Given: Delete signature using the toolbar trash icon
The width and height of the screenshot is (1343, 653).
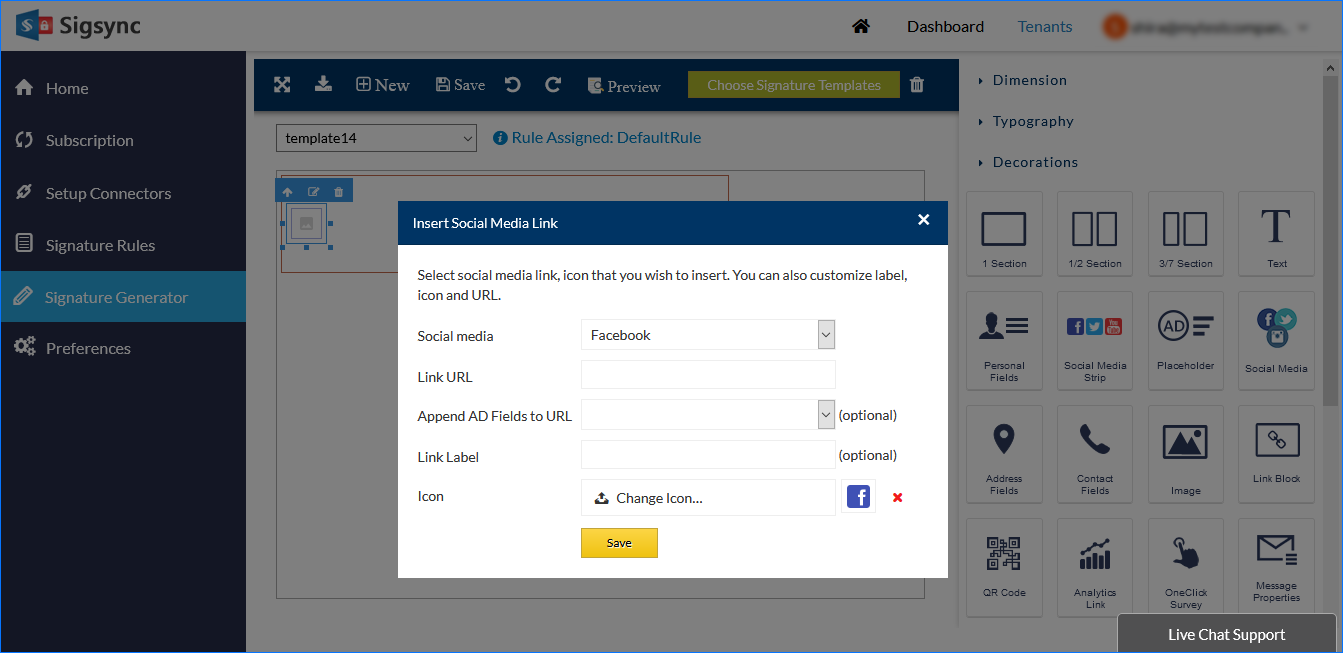Looking at the screenshot, I should (917, 85).
